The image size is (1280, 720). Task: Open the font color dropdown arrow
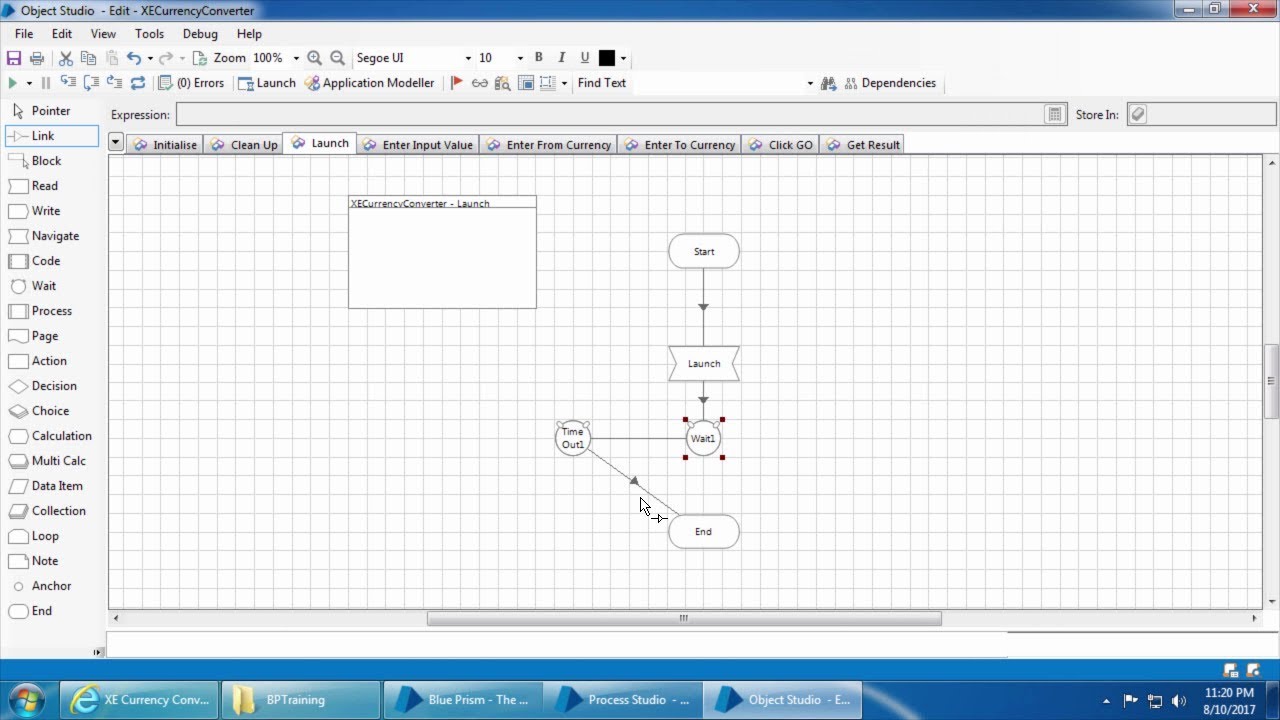point(623,58)
